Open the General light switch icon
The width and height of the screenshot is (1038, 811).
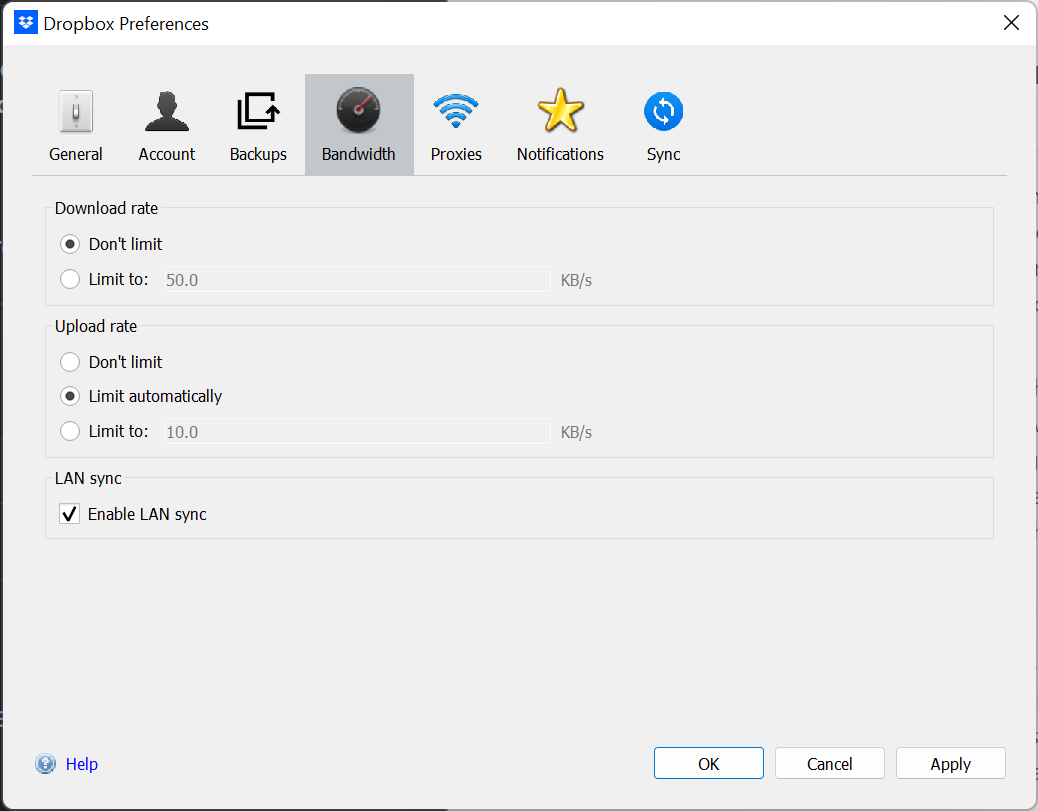coord(76,111)
